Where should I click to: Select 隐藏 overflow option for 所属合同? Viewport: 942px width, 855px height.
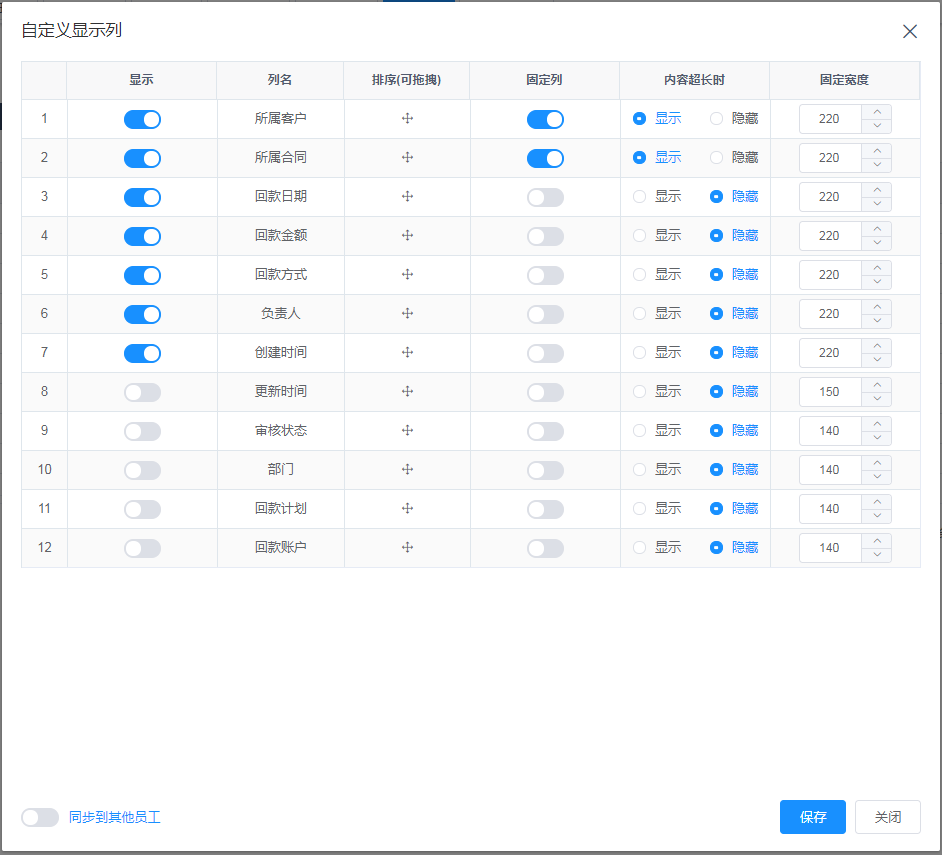[x=716, y=158]
